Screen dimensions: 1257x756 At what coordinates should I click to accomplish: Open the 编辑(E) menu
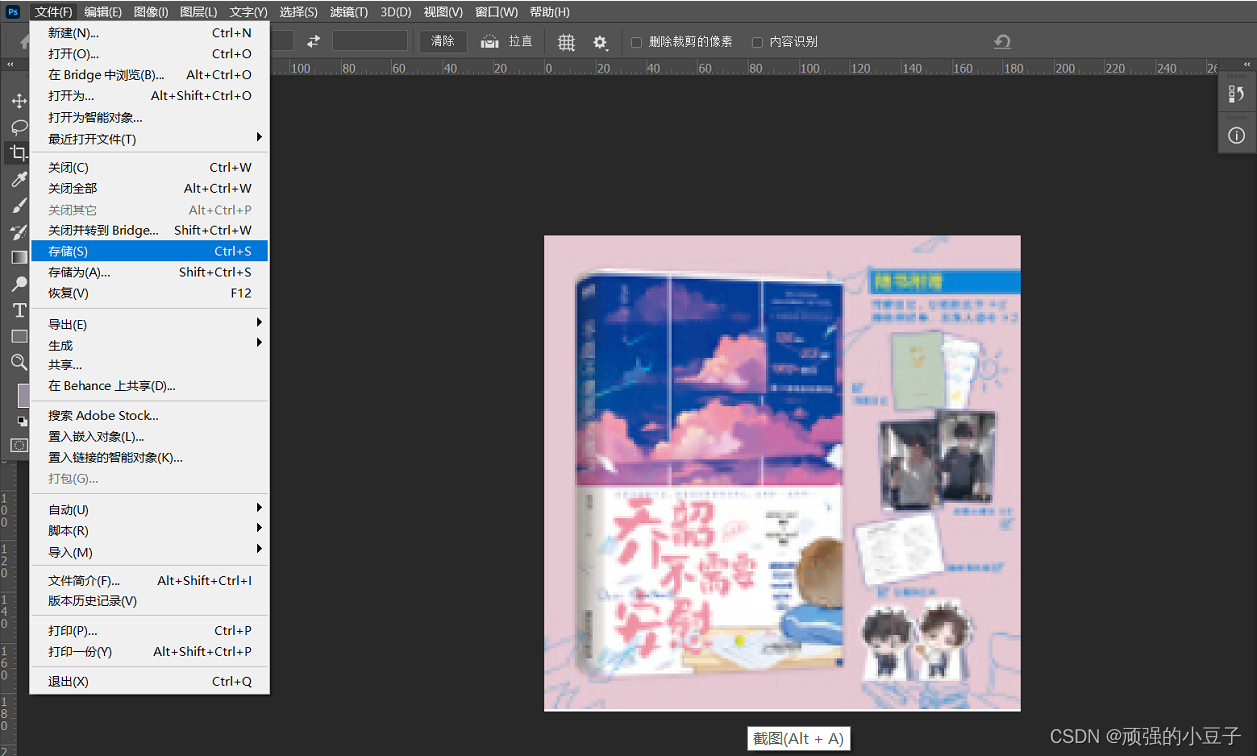coord(103,12)
